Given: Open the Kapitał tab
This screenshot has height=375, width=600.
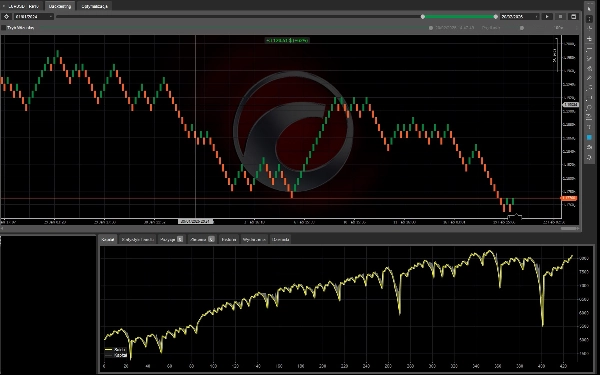Looking at the screenshot, I should pyautogui.click(x=108, y=239).
